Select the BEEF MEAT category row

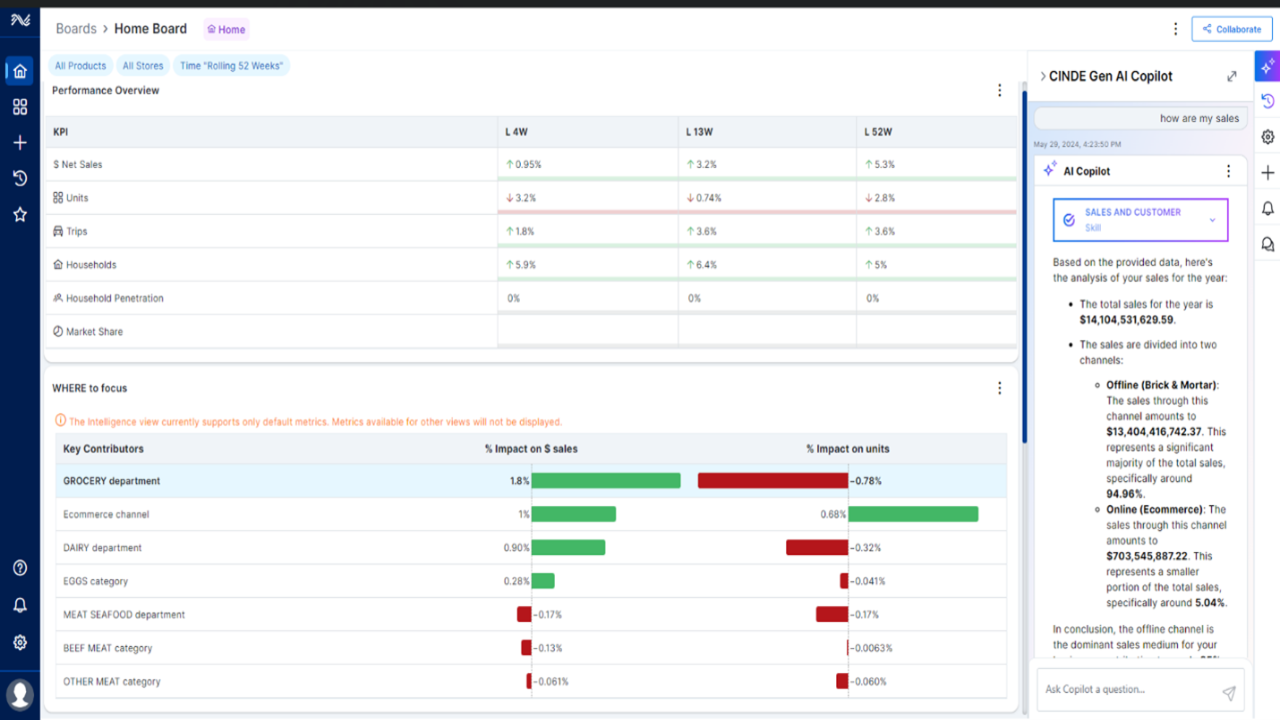[x=531, y=648]
